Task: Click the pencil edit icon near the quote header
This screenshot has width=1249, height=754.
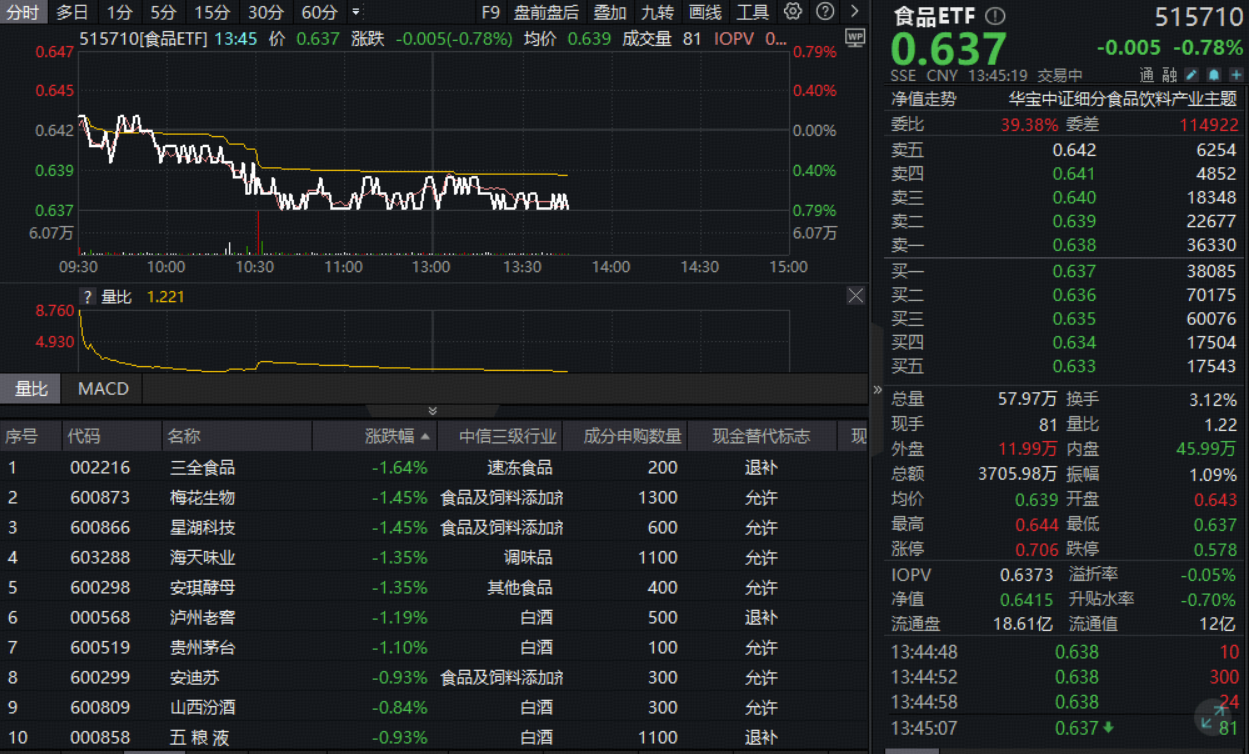Action: [1192, 74]
